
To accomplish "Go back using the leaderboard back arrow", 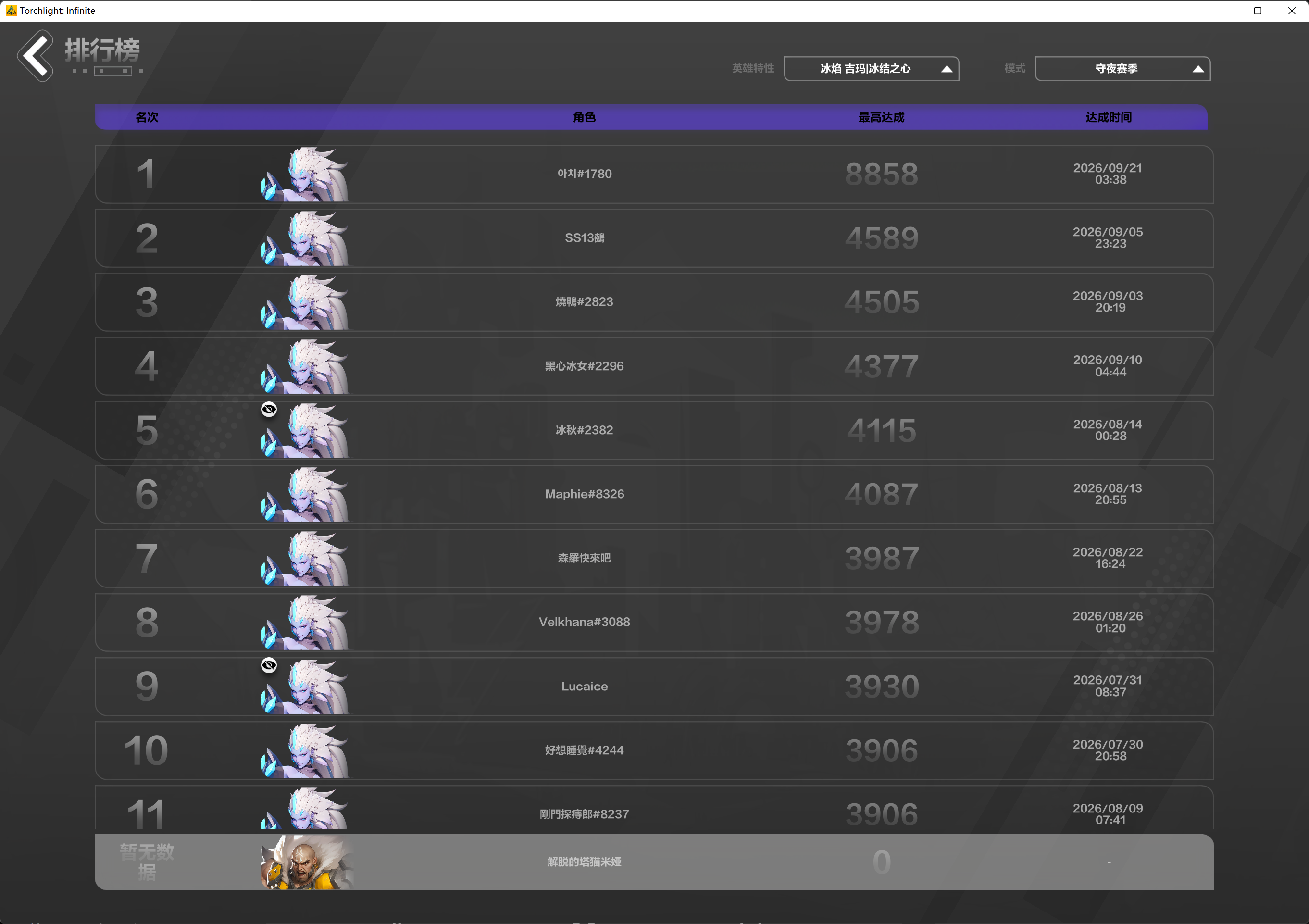I will tap(36, 56).
